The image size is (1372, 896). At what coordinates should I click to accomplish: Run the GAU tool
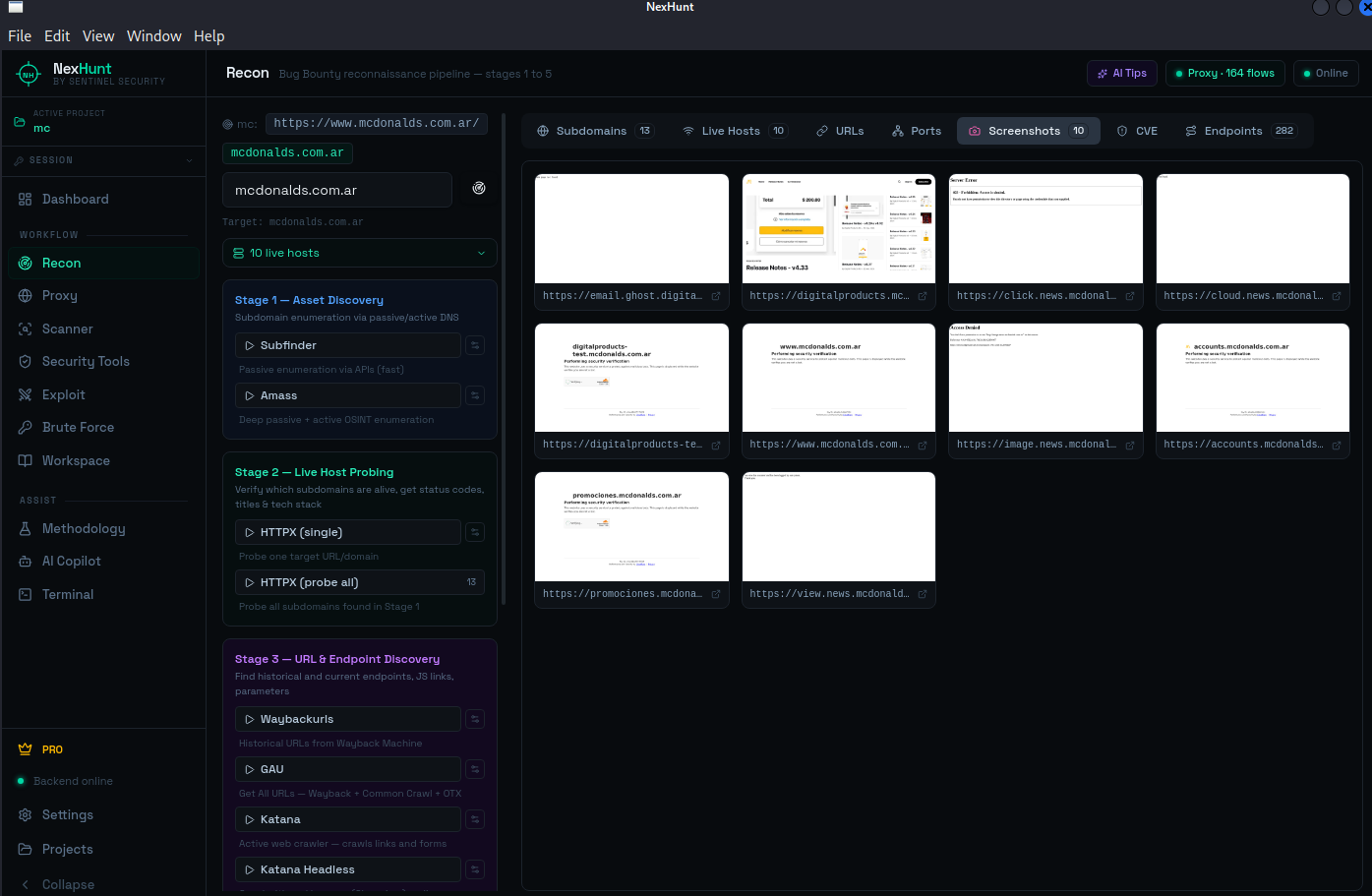tap(348, 769)
